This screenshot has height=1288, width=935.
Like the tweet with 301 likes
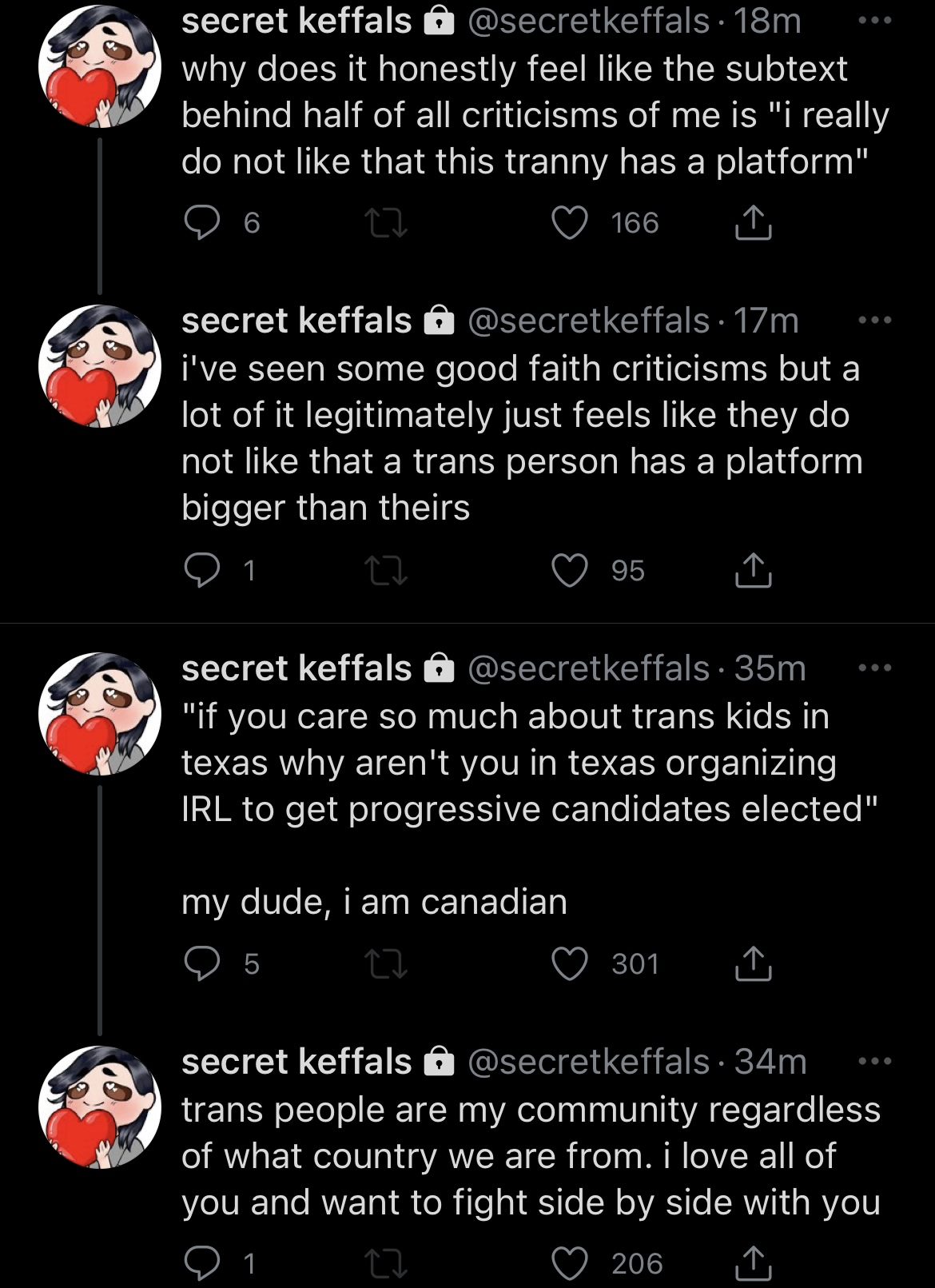point(571,963)
